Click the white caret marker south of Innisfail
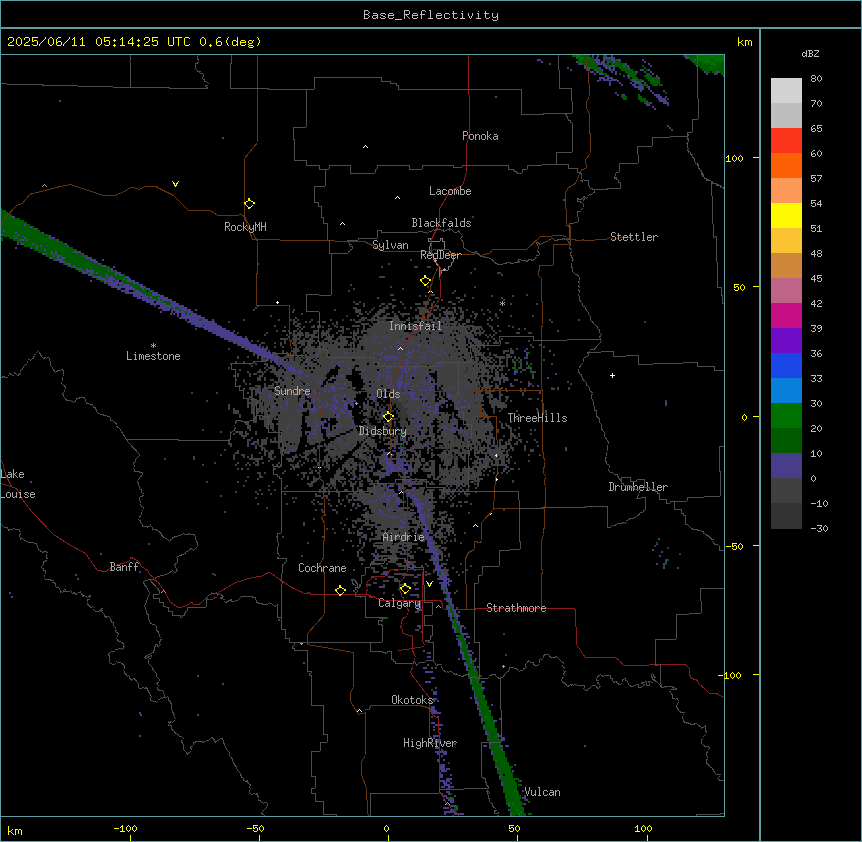The height and width of the screenshot is (842, 862). pos(400,348)
